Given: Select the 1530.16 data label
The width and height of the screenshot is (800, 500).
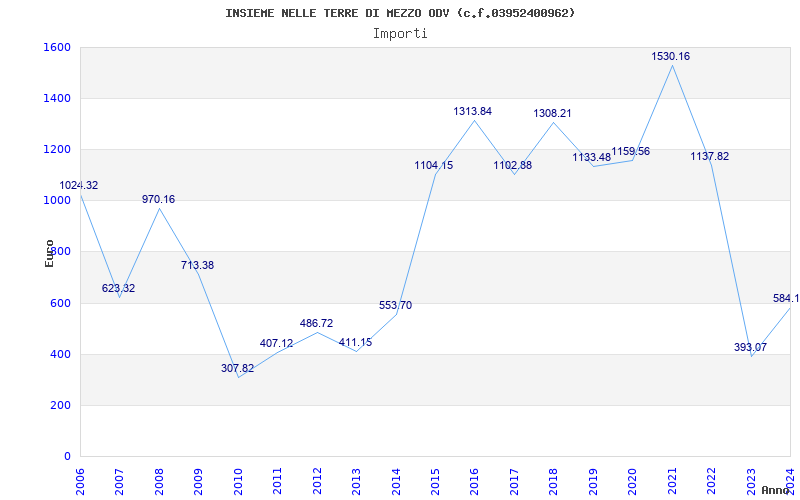Looking at the screenshot, I should pyautogui.click(x=670, y=57).
